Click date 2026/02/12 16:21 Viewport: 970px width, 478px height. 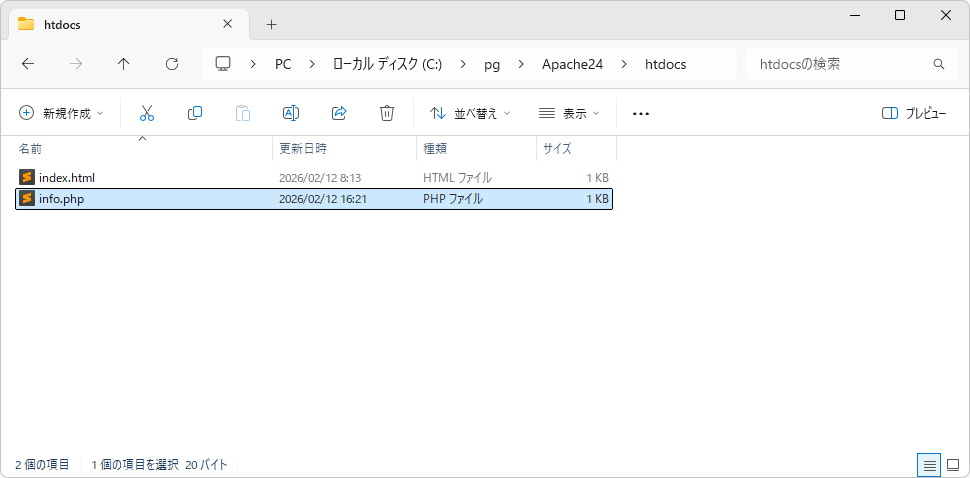pos(322,199)
